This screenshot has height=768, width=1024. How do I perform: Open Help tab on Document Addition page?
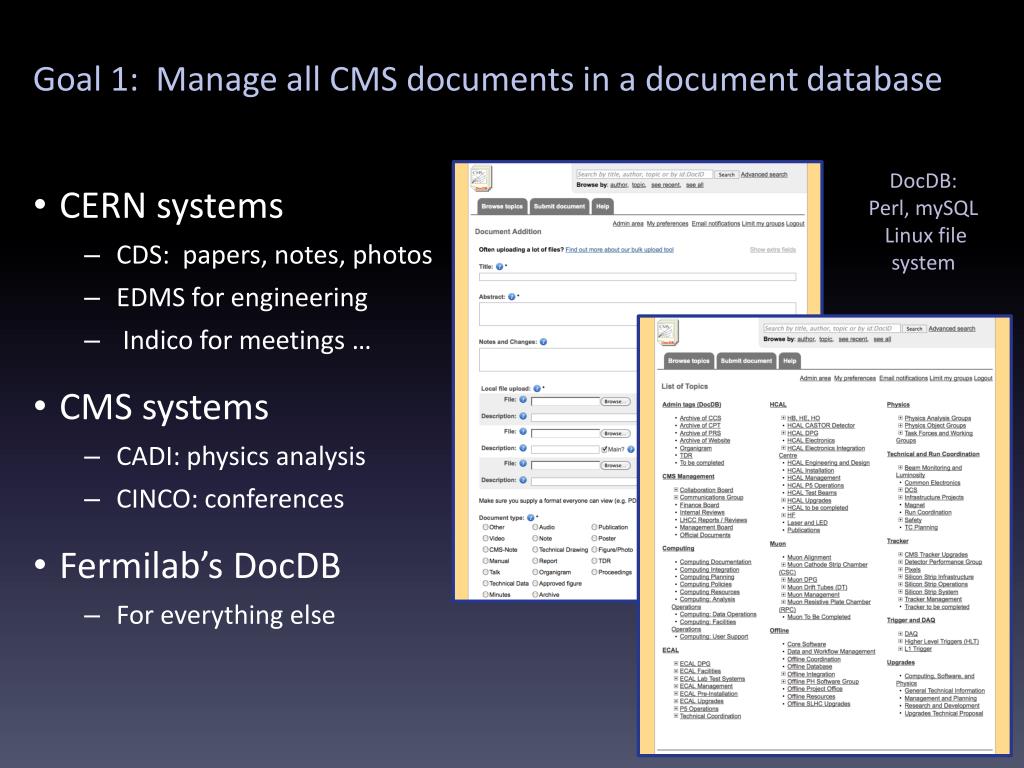pyautogui.click(x=602, y=206)
